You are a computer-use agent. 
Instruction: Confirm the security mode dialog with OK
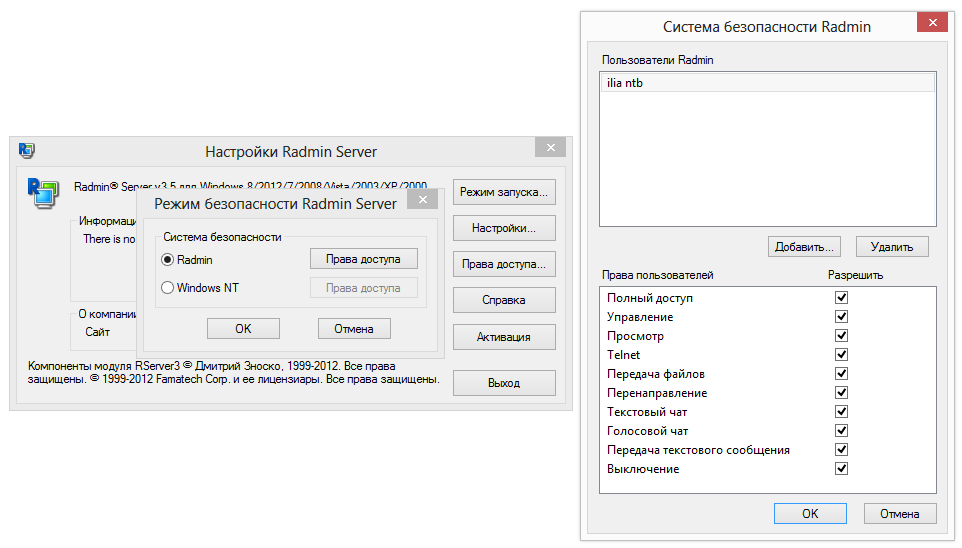243,328
